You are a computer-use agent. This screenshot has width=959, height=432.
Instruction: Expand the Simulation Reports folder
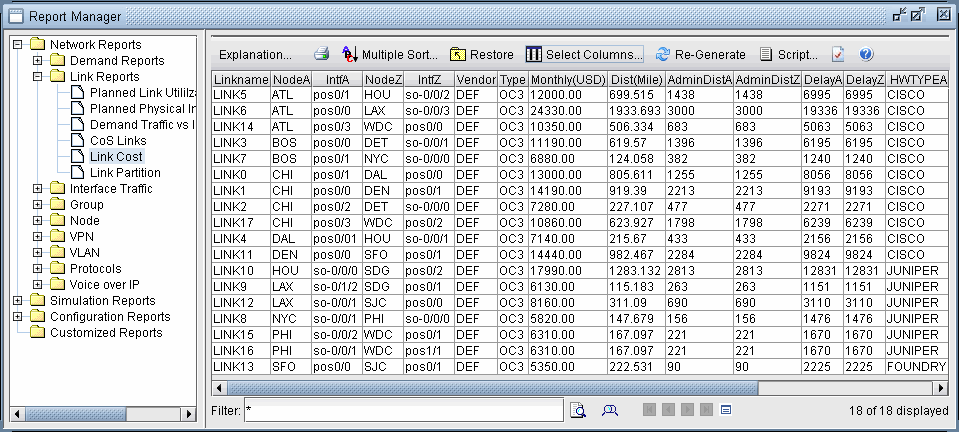pyautogui.click(x=18, y=301)
